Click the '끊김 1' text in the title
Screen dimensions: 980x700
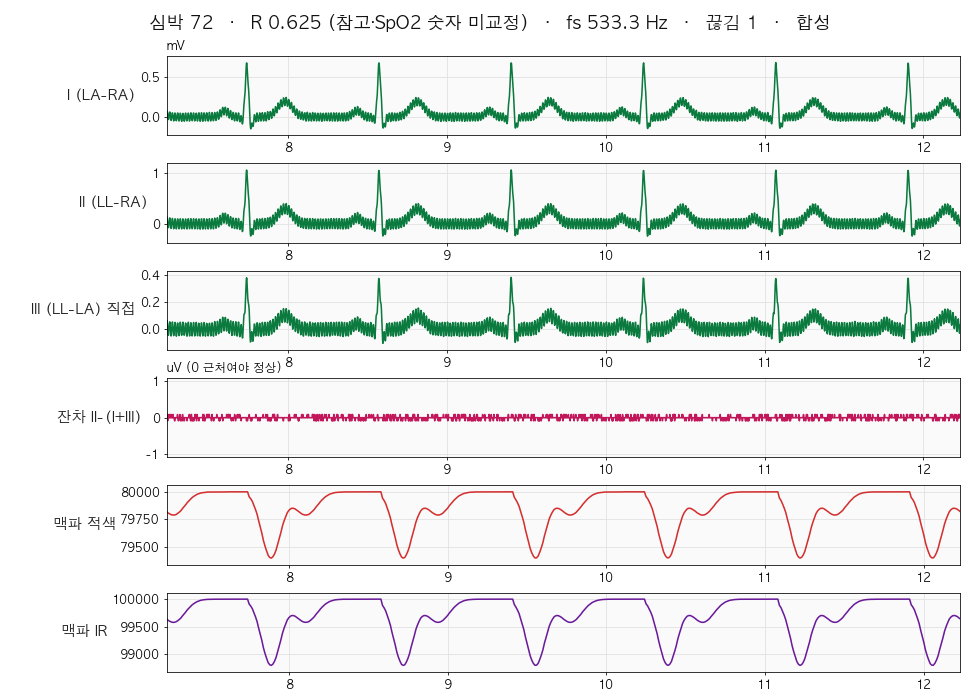(731, 22)
